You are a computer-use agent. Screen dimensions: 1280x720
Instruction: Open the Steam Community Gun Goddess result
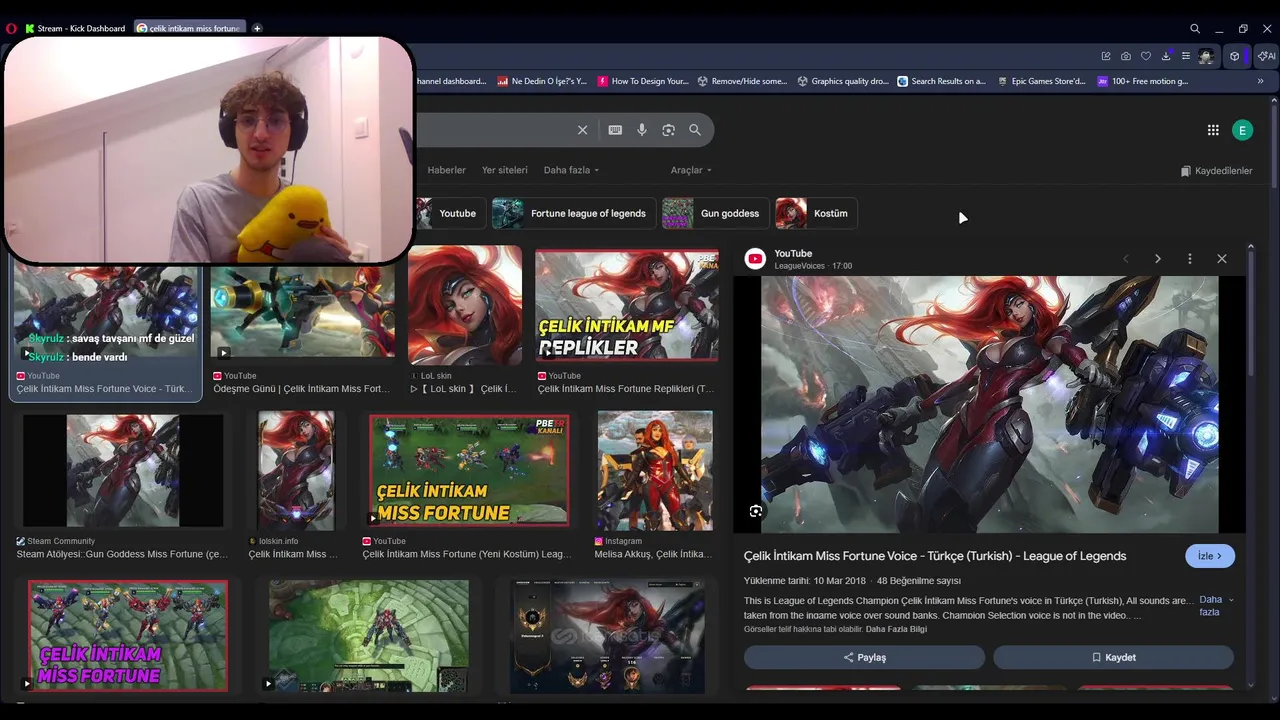[x=123, y=471]
